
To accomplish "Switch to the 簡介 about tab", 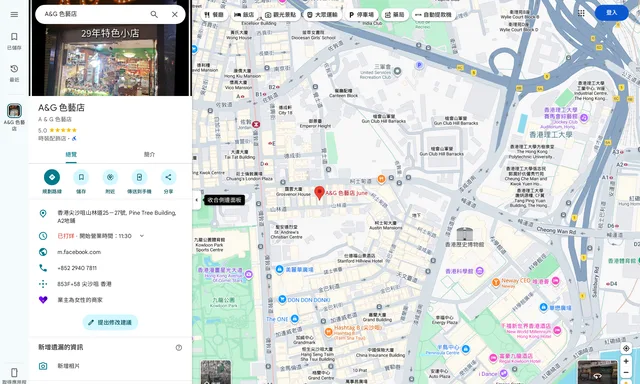I will pyautogui.click(x=149, y=155).
